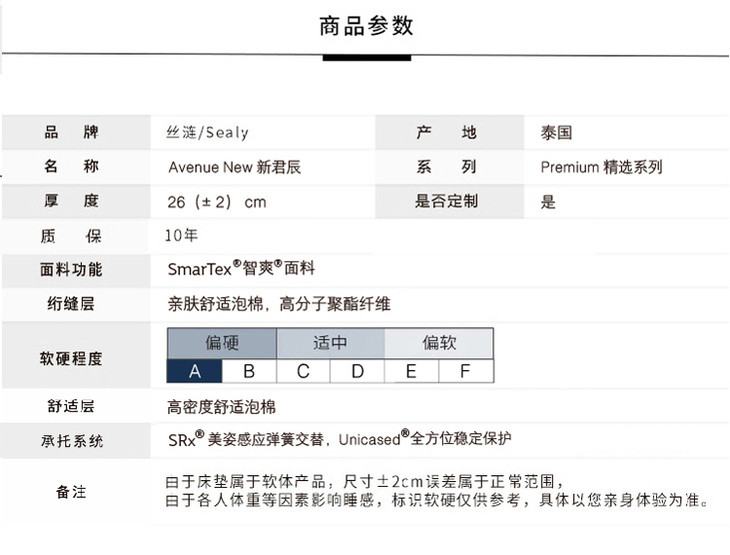Select highlighted firmness level A
The height and width of the screenshot is (555, 730).
(195, 371)
